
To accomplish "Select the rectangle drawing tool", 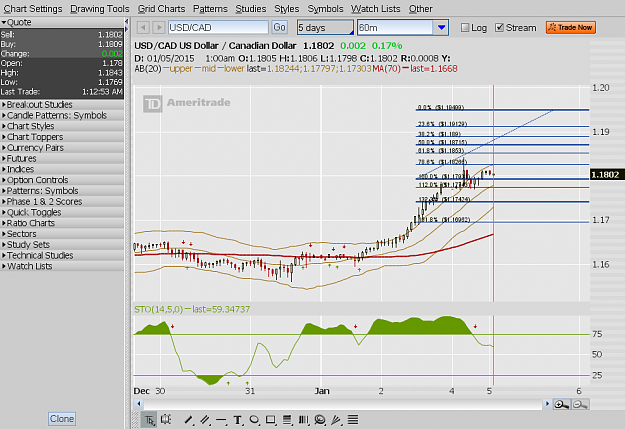I will click(271, 420).
